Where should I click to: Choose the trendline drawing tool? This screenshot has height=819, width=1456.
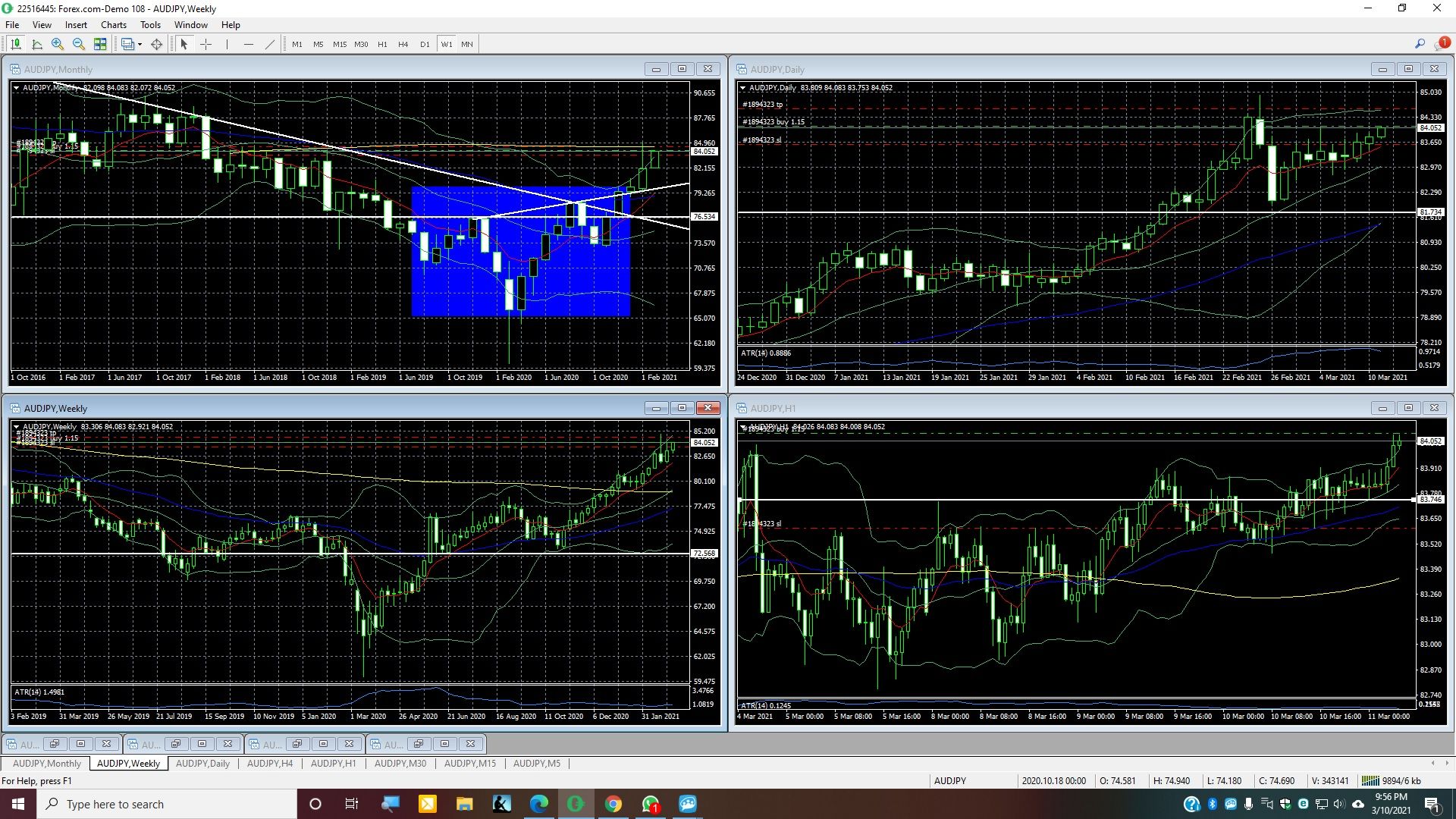270,44
